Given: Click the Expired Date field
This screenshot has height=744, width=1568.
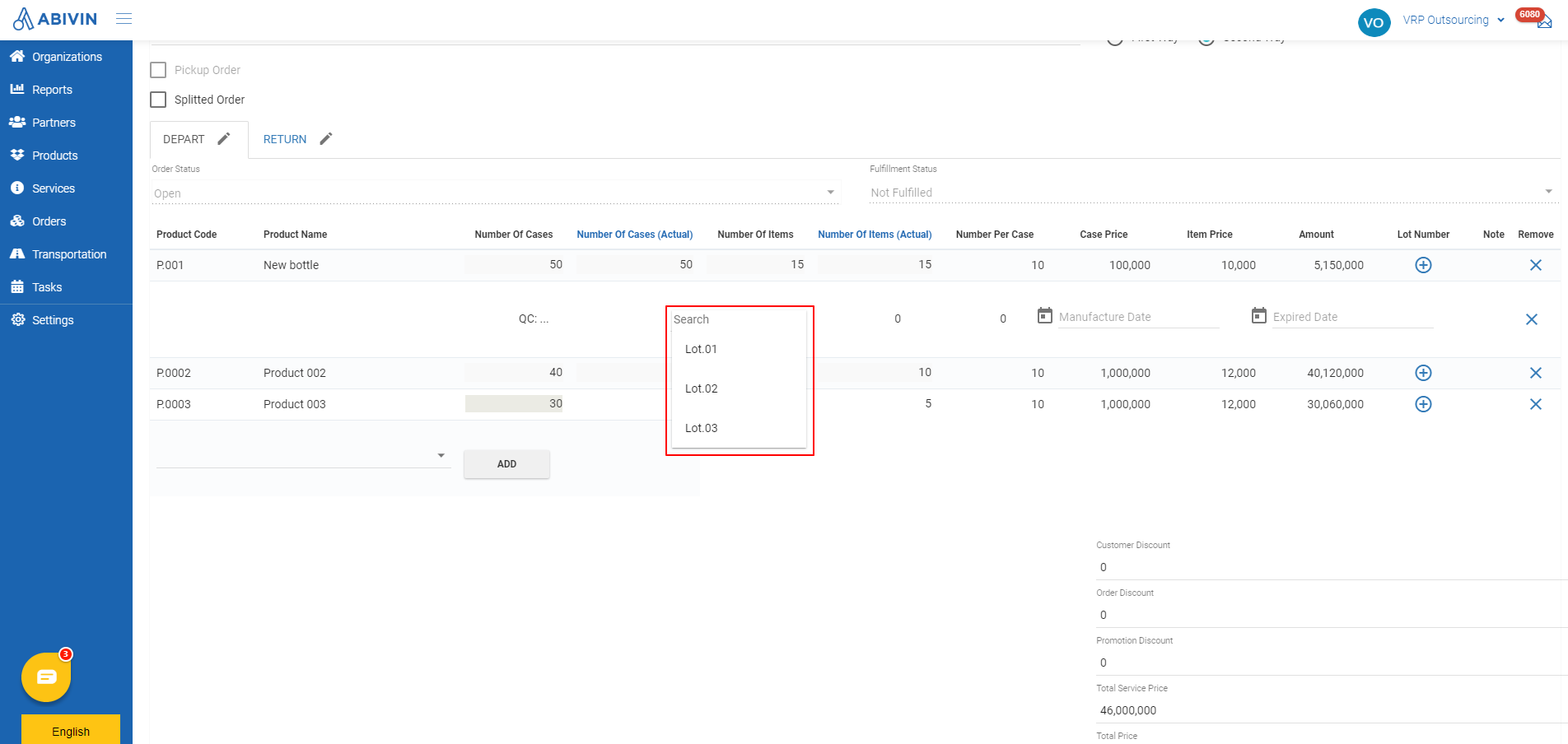Looking at the screenshot, I should pyautogui.click(x=1352, y=317).
